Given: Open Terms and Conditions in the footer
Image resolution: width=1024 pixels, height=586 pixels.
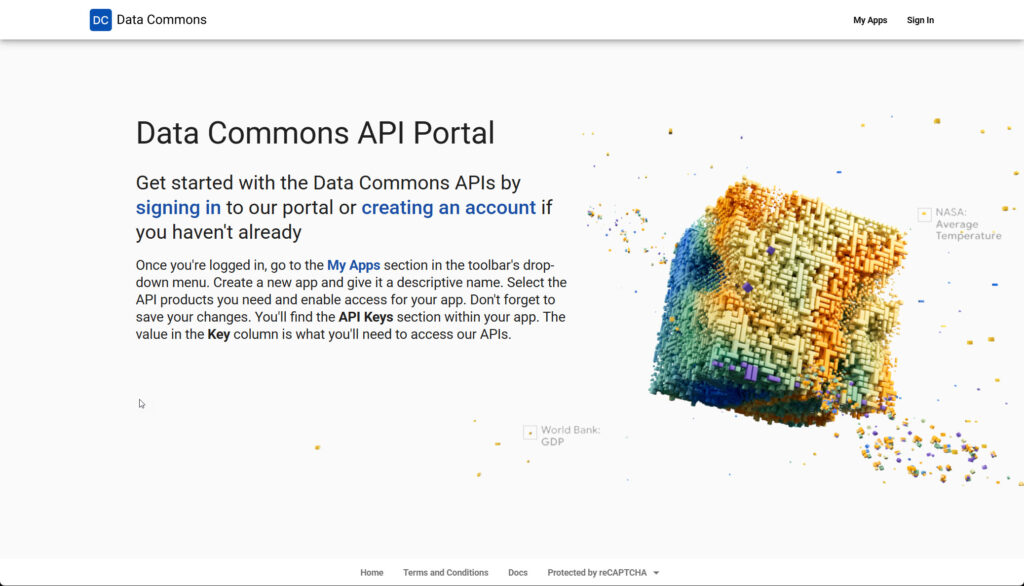Looking at the screenshot, I should pyautogui.click(x=445, y=572).
